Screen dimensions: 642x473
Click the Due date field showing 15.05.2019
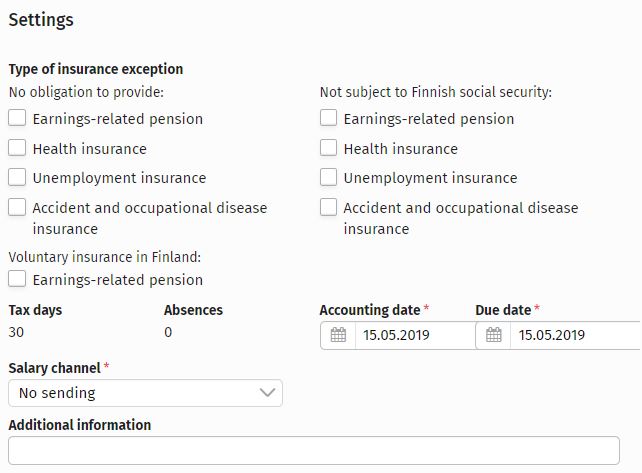point(575,335)
